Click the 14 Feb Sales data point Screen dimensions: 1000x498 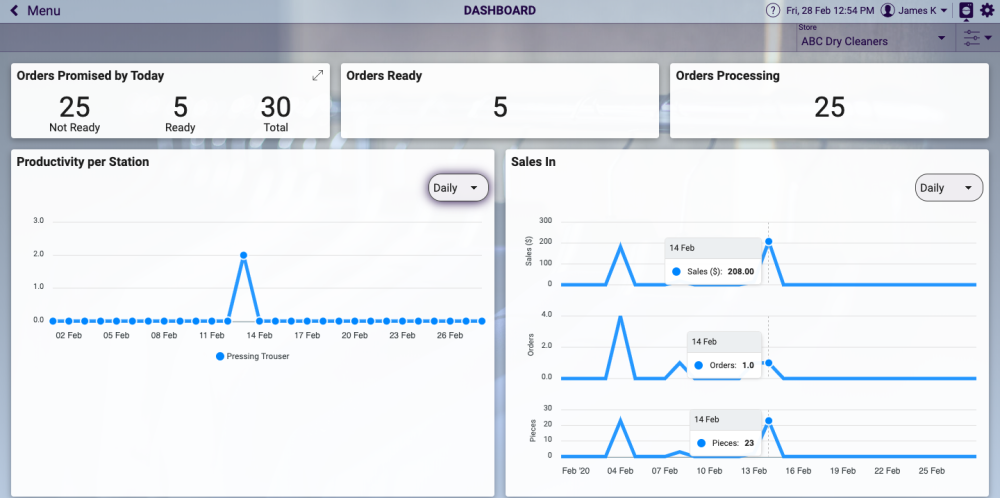click(768, 242)
